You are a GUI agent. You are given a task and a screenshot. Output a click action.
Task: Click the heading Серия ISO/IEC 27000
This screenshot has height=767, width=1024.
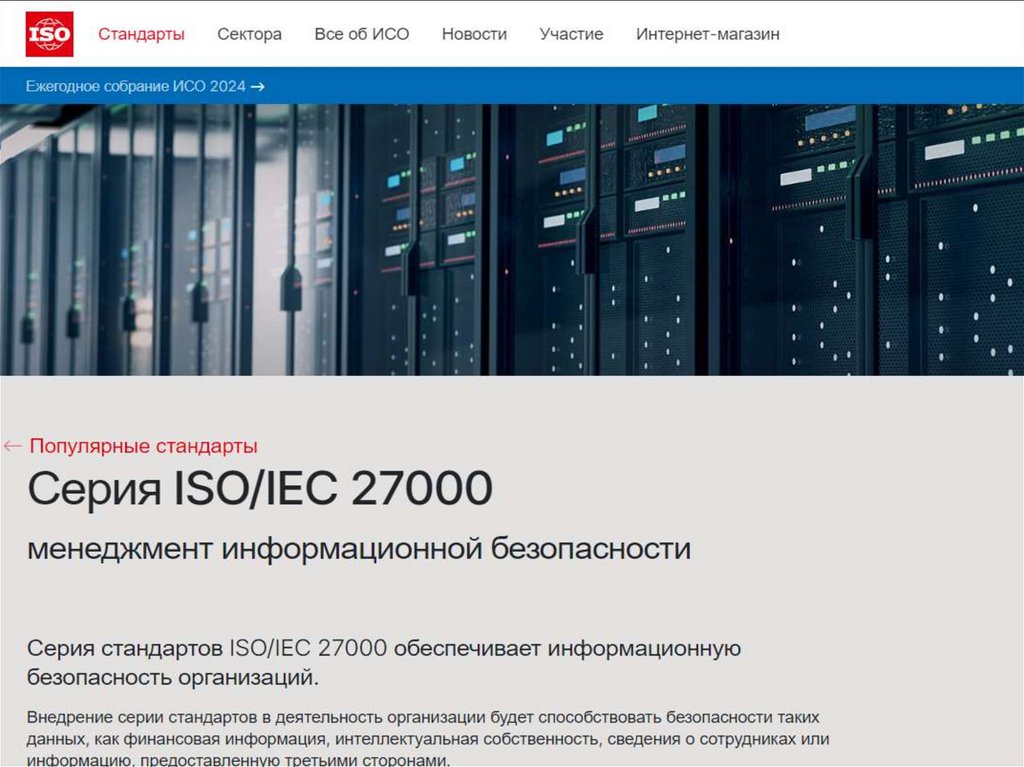(x=260, y=488)
